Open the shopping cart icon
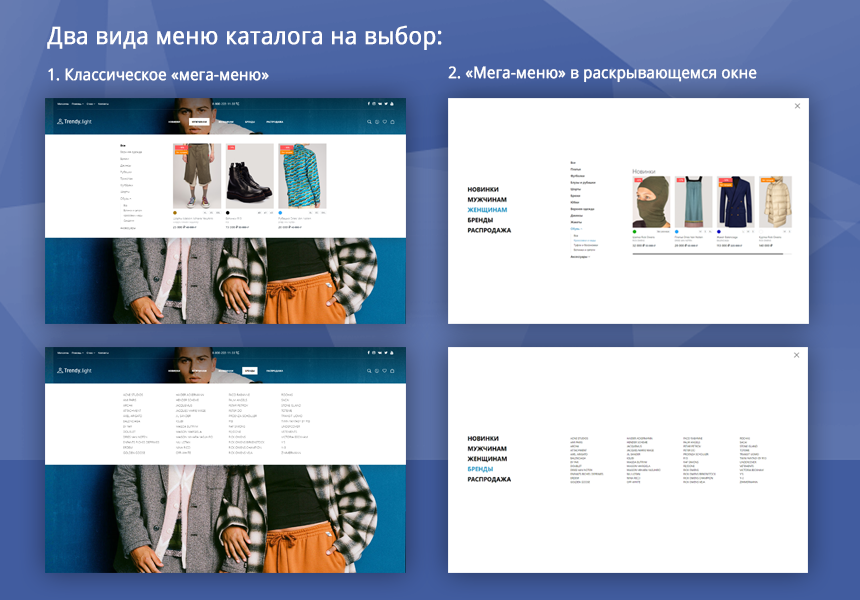Screen dimensions: 860x600 392,122
